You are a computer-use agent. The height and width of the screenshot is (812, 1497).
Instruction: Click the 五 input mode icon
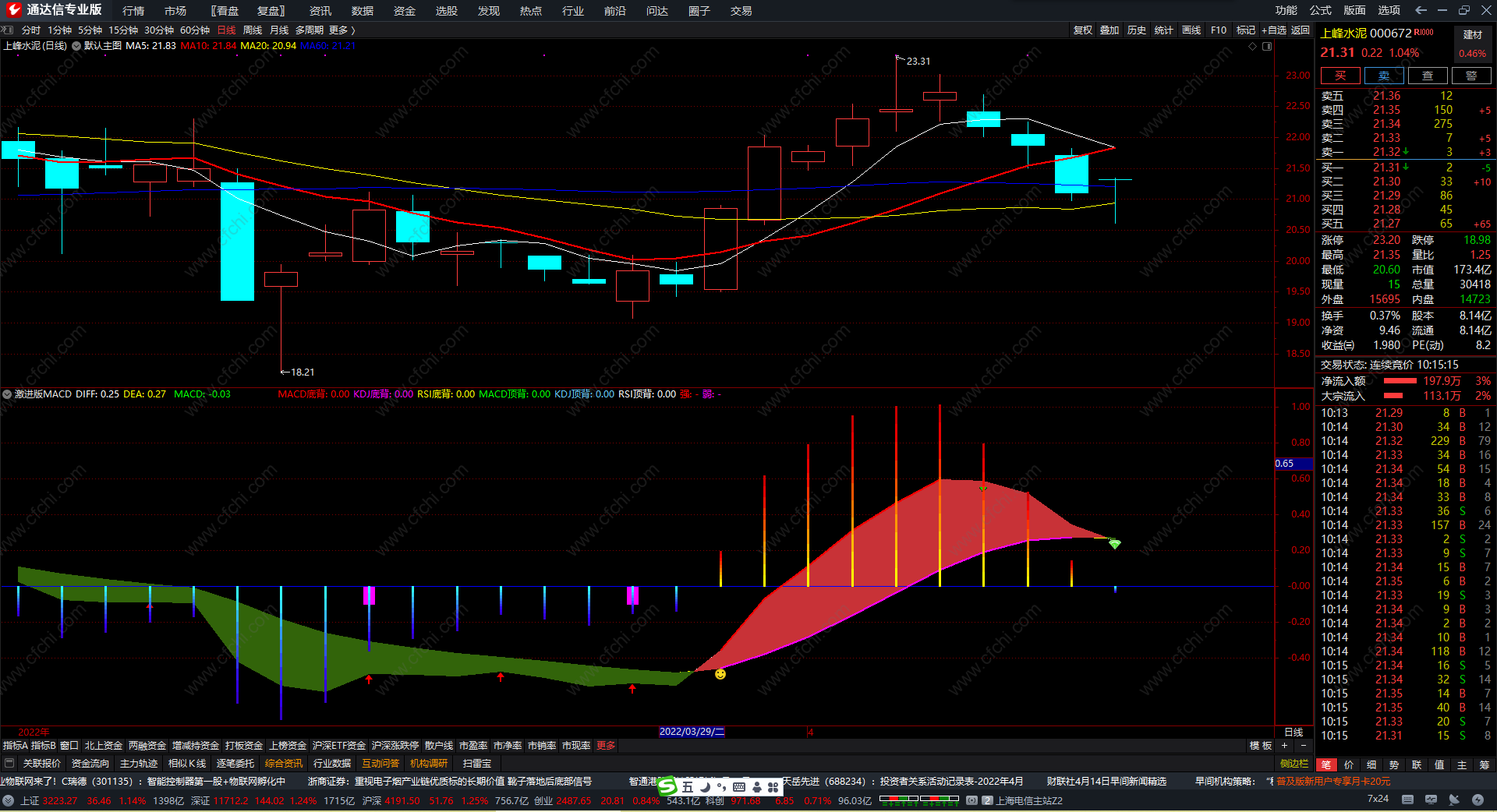pos(687,787)
